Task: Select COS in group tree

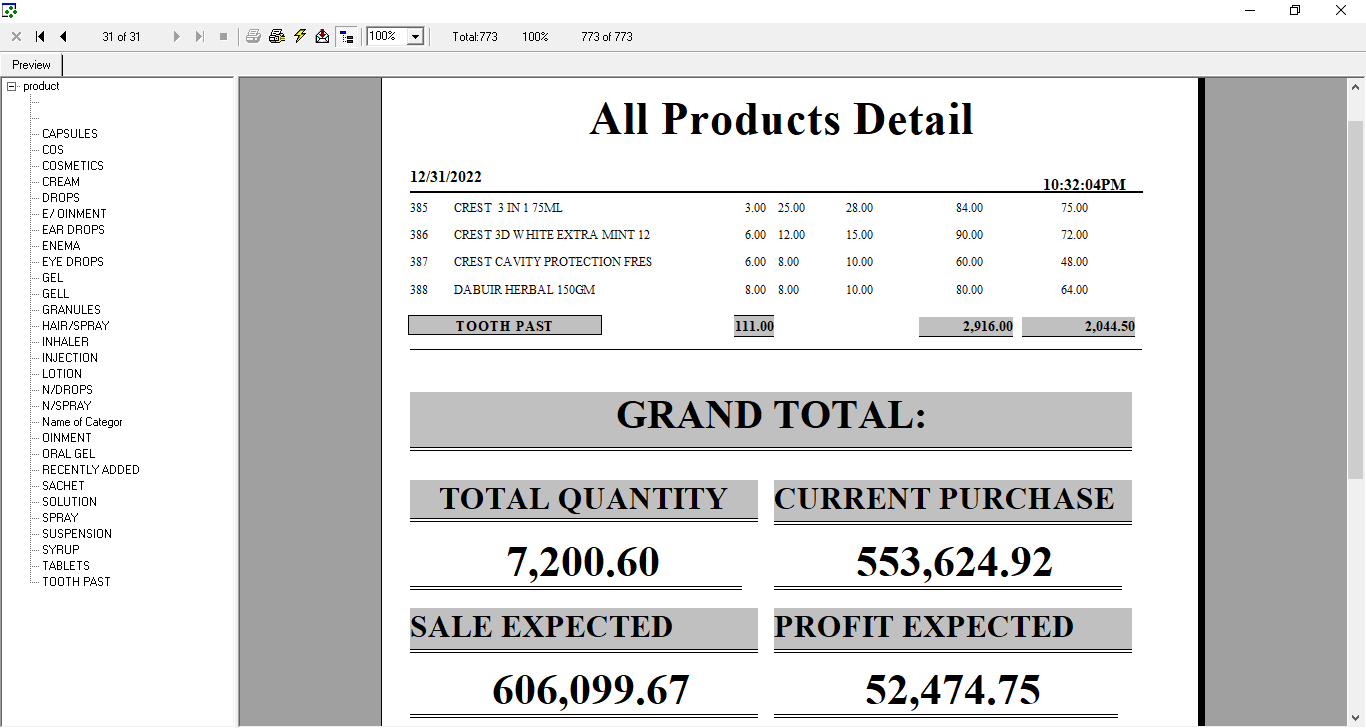Action: coord(53,150)
